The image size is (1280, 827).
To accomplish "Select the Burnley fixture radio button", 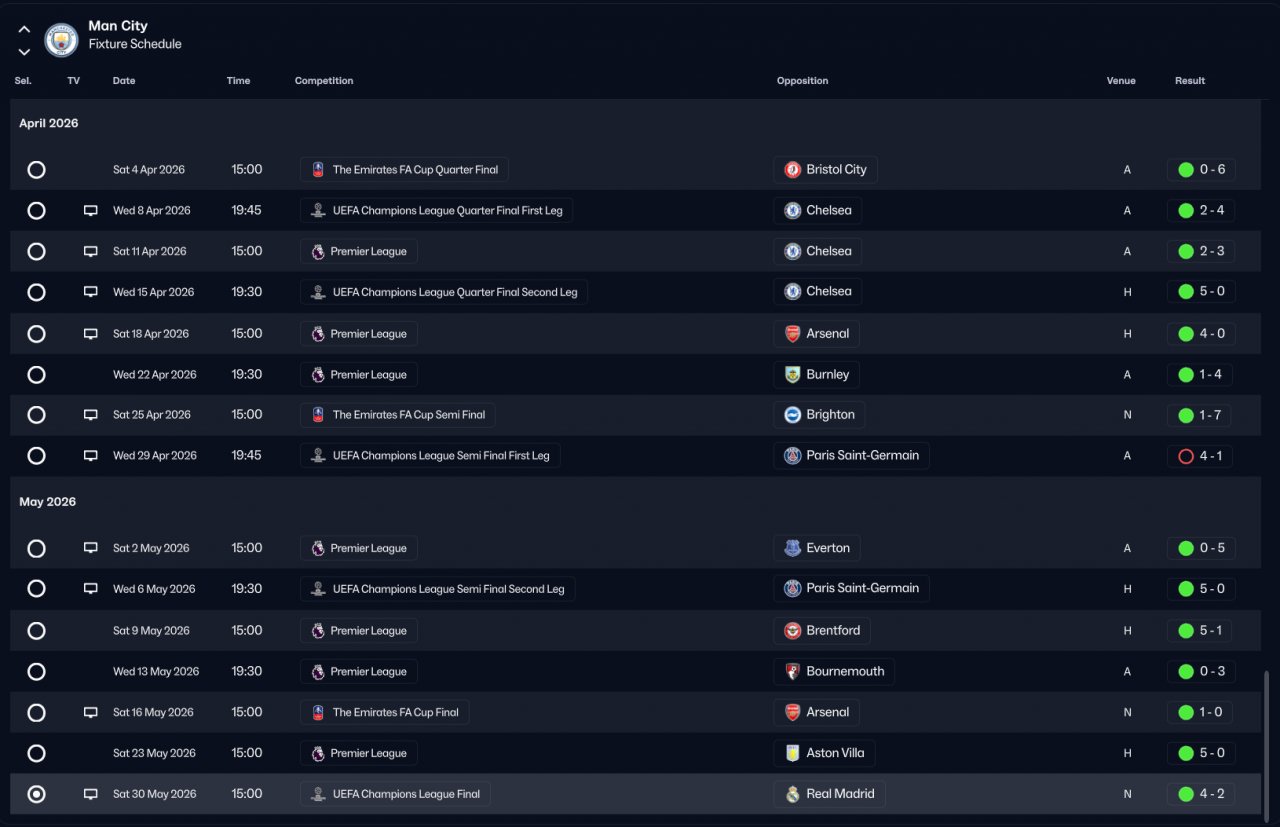I will coord(36,375).
